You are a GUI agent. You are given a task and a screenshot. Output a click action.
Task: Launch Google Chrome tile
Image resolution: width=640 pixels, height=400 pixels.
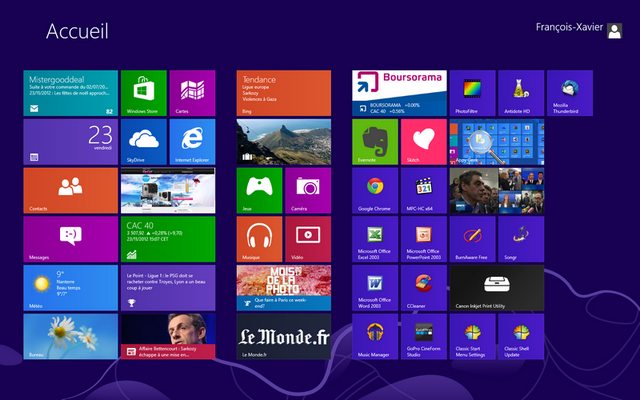pos(375,190)
